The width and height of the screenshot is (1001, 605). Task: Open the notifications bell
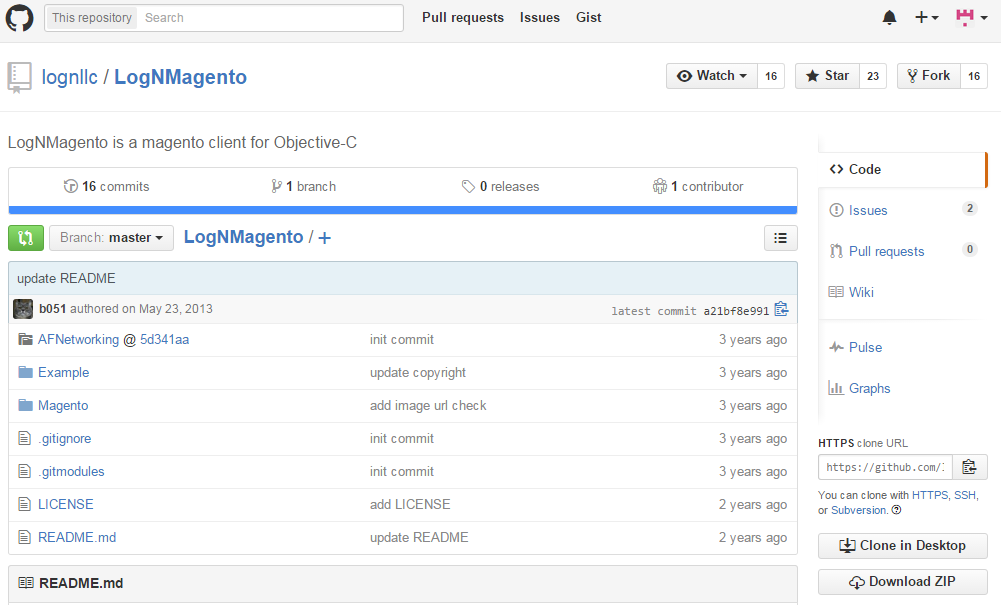[x=889, y=18]
